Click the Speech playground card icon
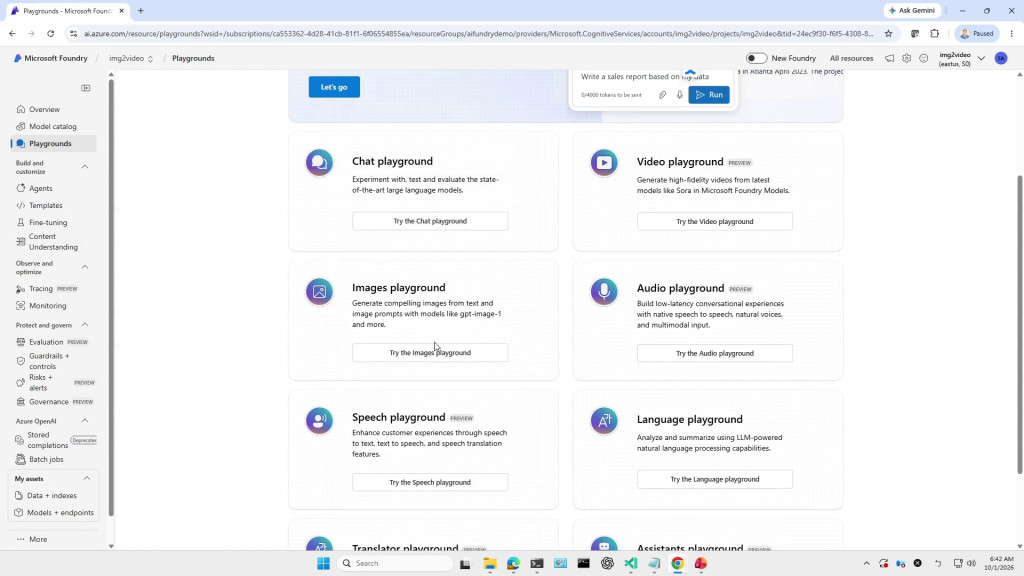The height and width of the screenshot is (576, 1024). (319, 421)
